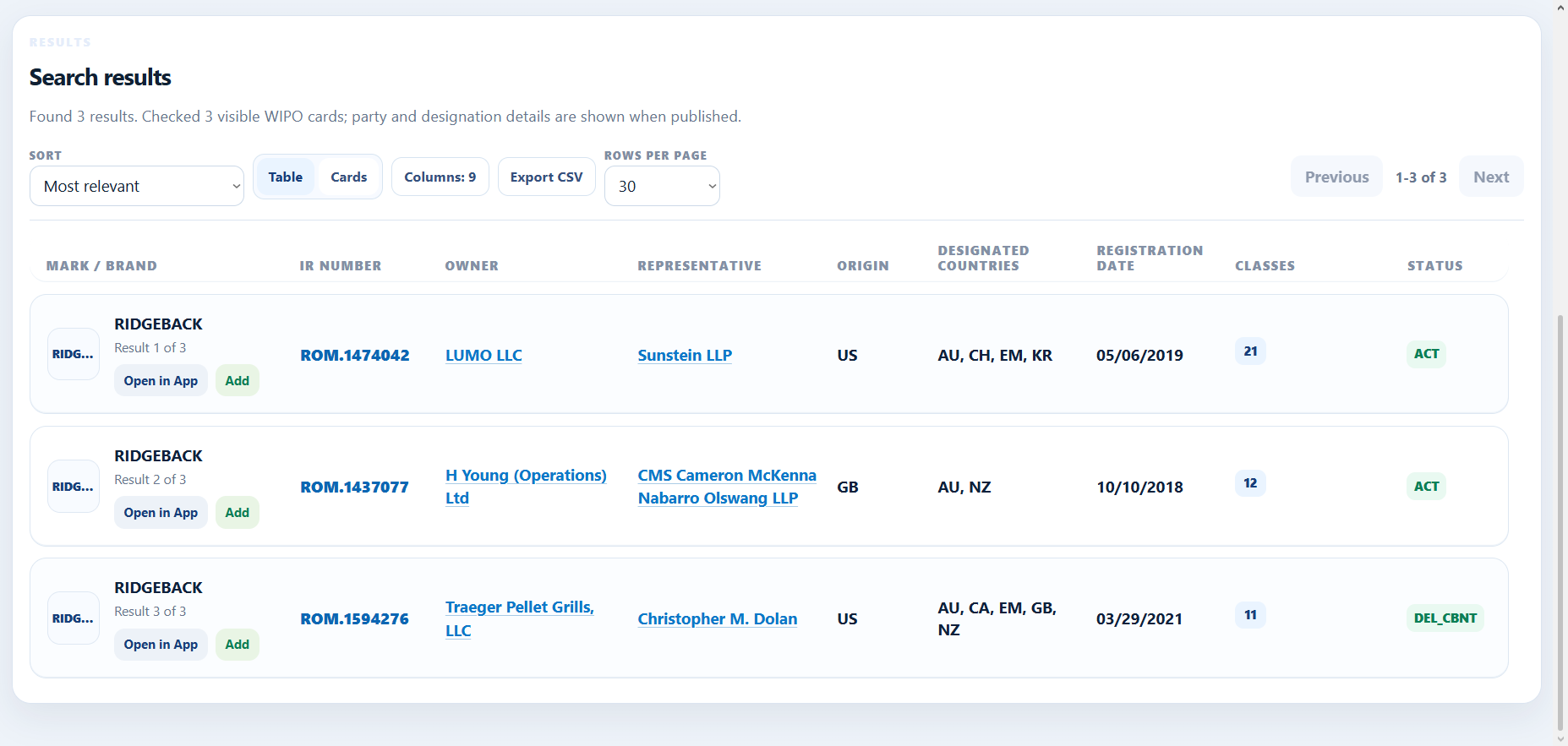
Task: Open in App for Result 3 of 3
Action: point(161,645)
